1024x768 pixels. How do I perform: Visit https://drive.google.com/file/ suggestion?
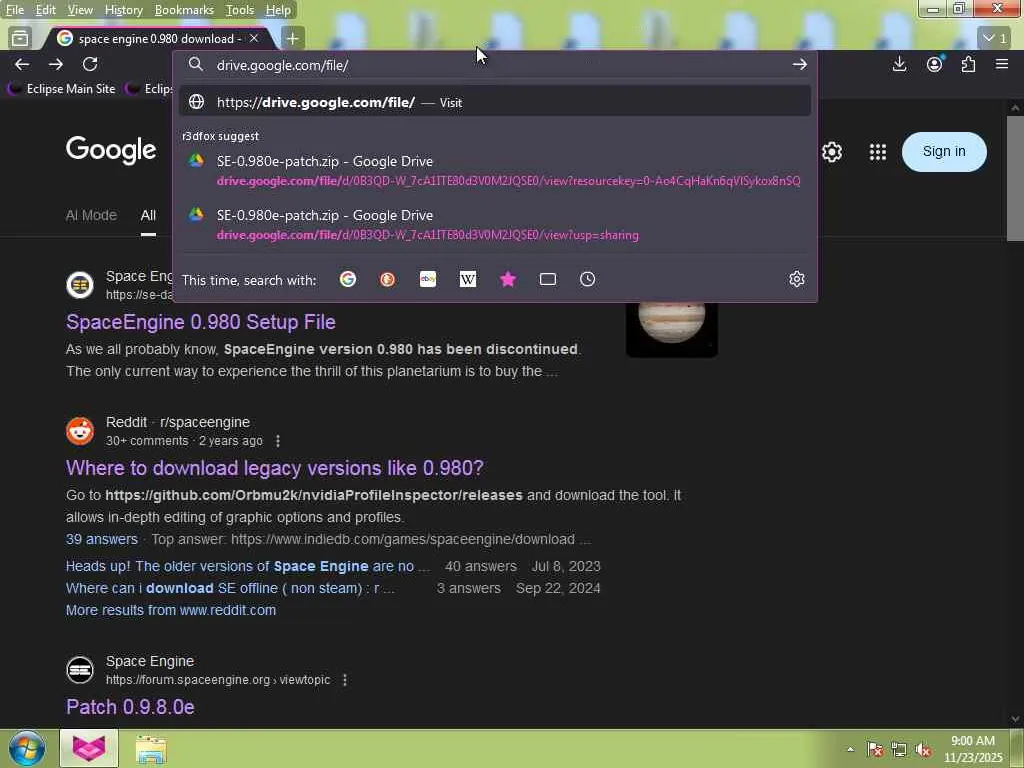coord(495,102)
